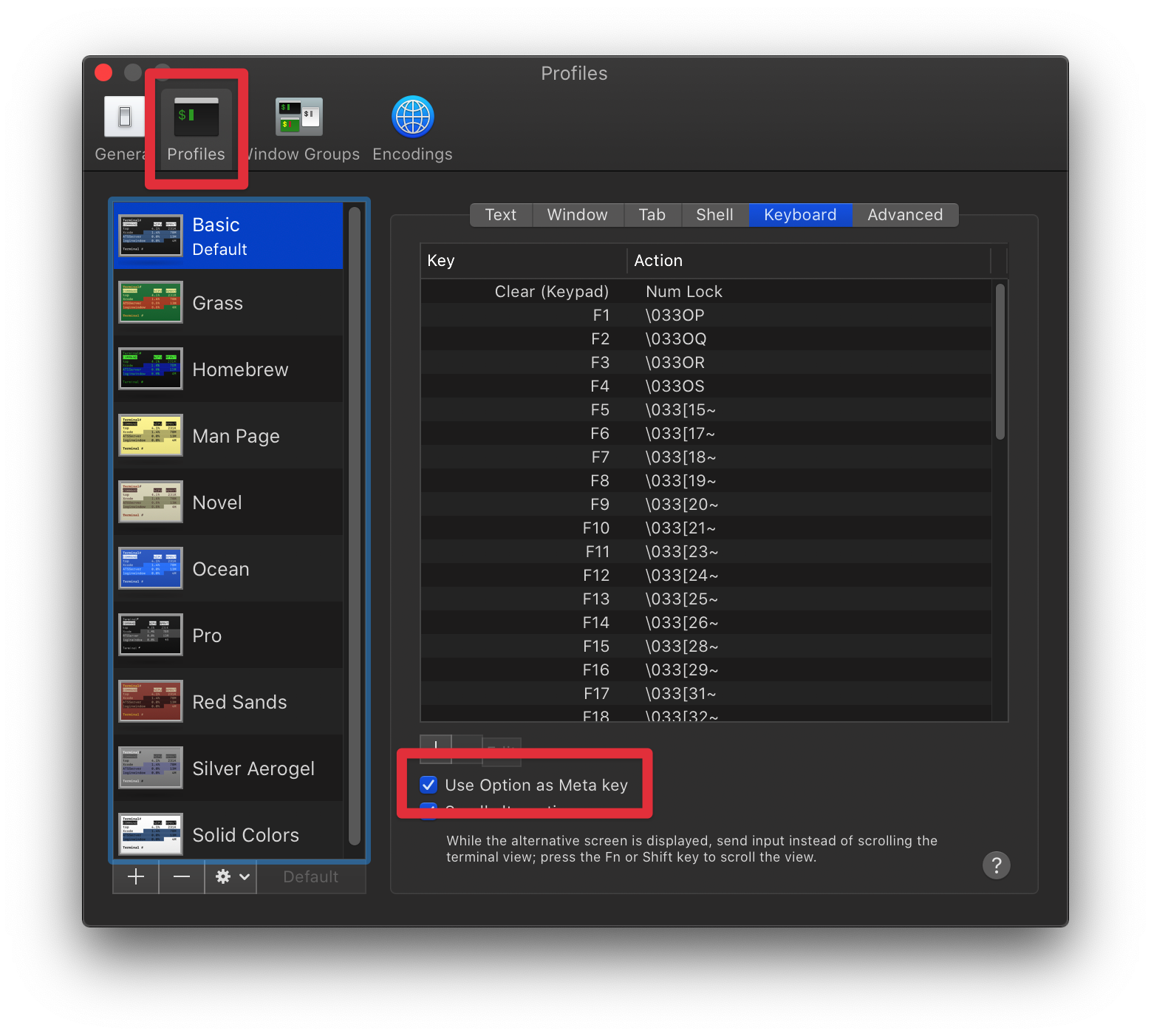This screenshot has width=1151, height=1036.
Task: Select the F14 key mapping row
Action: tap(706, 623)
